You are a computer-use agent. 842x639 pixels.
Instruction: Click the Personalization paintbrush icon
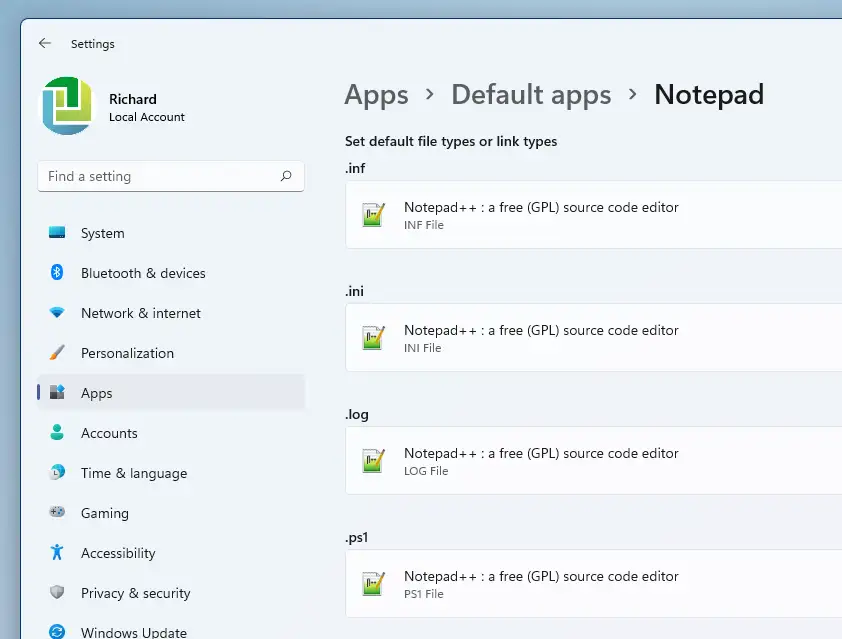(x=58, y=353)
